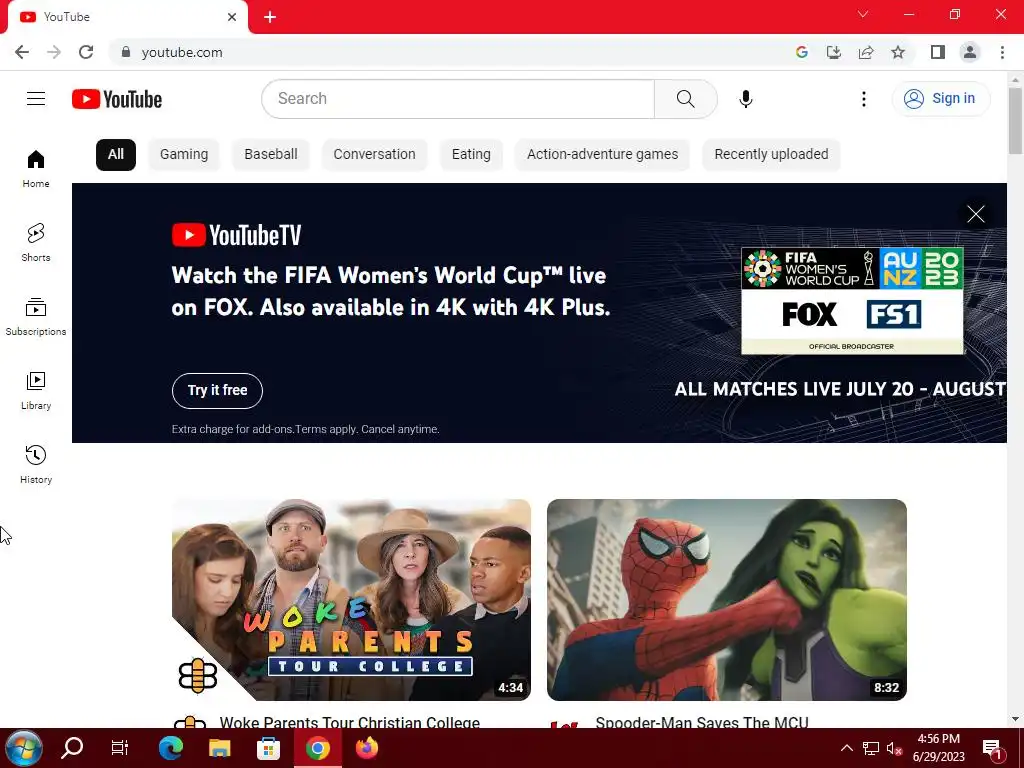This screenshot has height=768, width=1024.
Task: Open taskbar search
Action: tap(72, 748)
